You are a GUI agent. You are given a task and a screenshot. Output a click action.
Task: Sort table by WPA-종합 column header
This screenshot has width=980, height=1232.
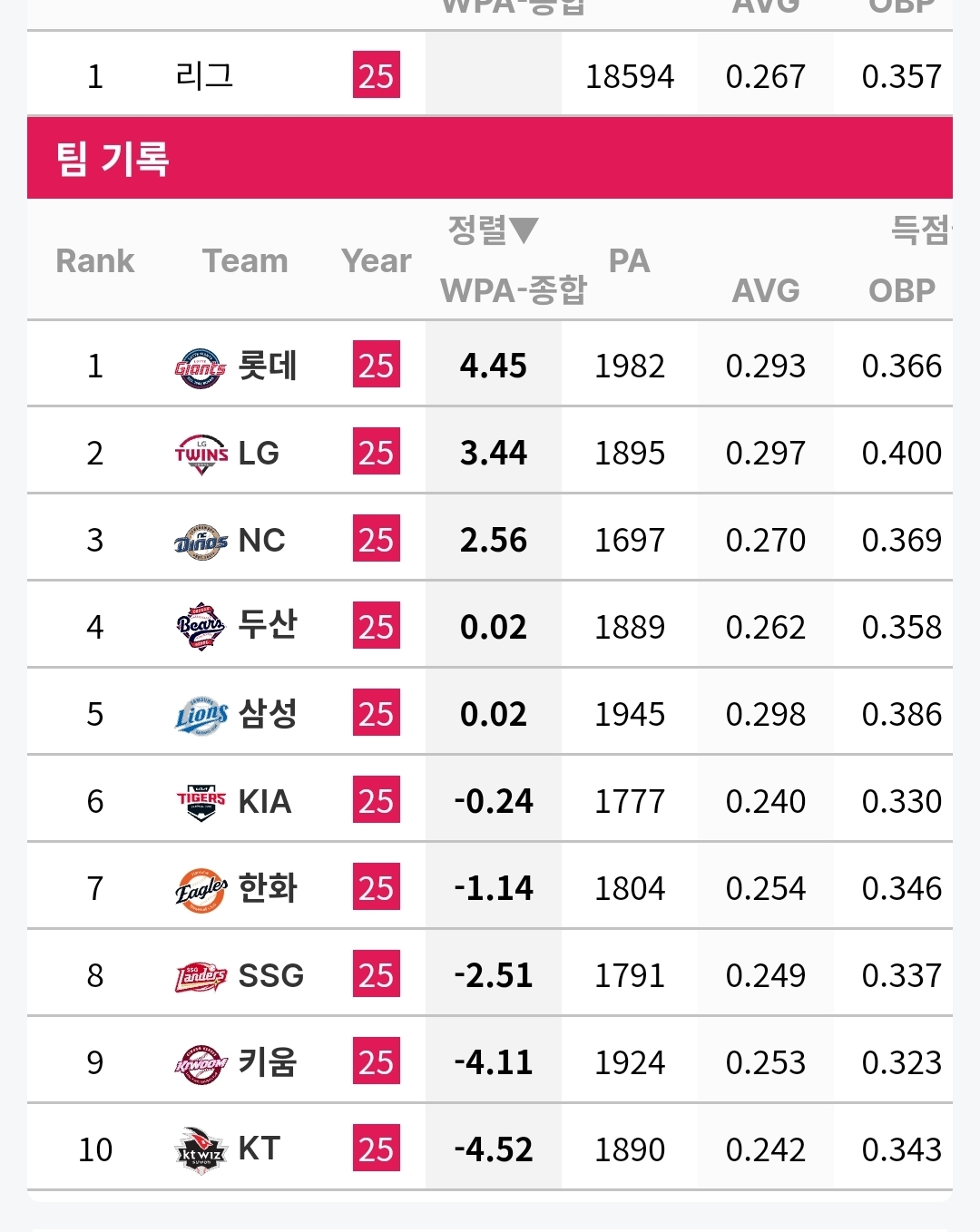(513, 290)
